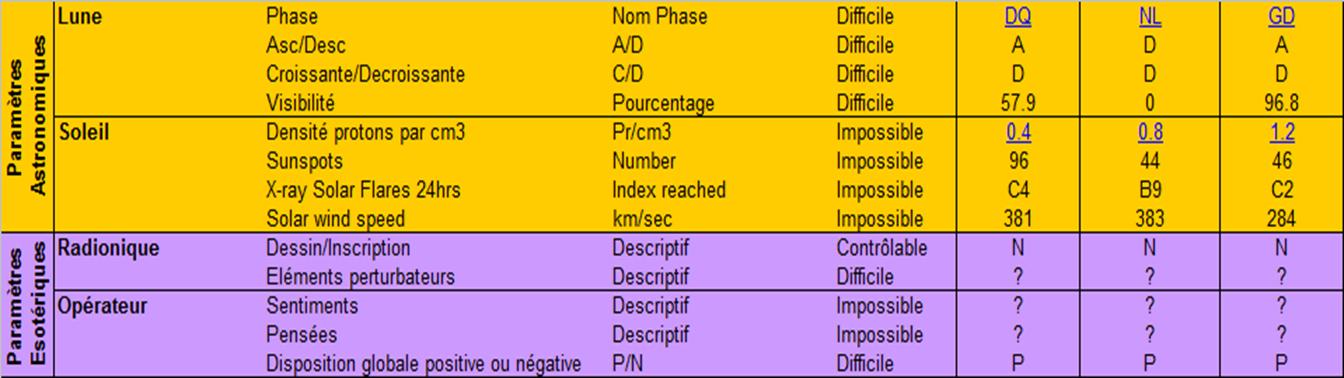This screenshot has width=1344, height=378.
Task: Open the DQ moon phase link
Action: point(1019,17)
